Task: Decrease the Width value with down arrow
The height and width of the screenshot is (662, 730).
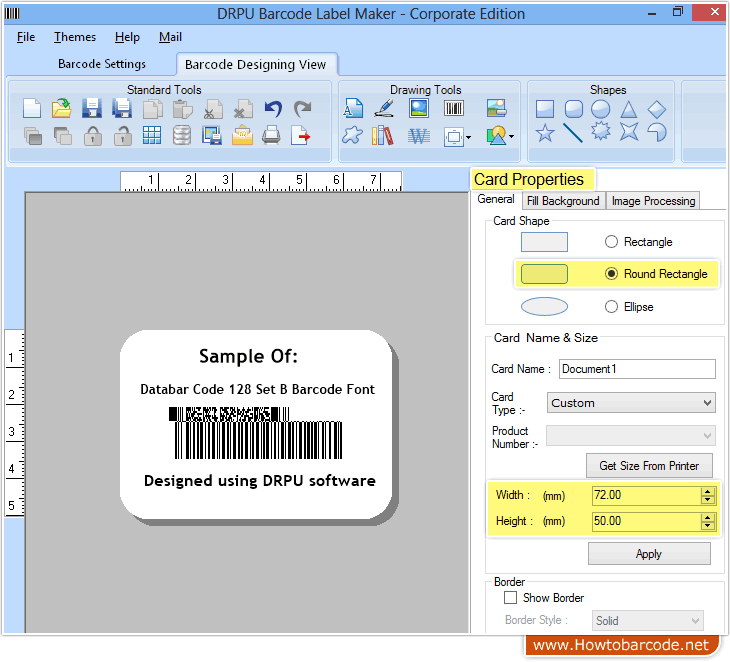Action: pyautogui.click(x=708, y=500)
